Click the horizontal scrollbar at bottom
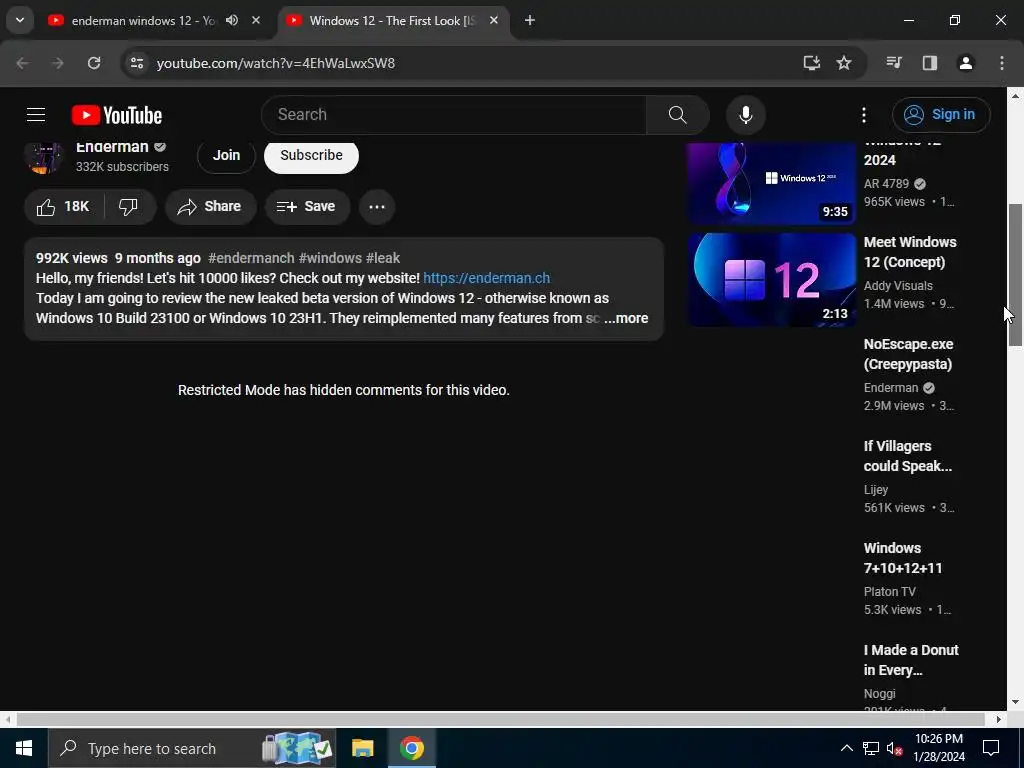 [x=500, y=719]
